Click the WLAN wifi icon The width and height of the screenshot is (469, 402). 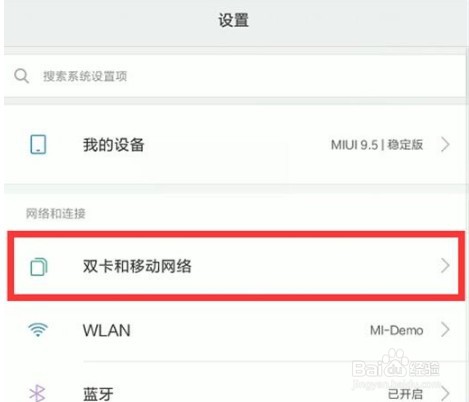[38, 330]
